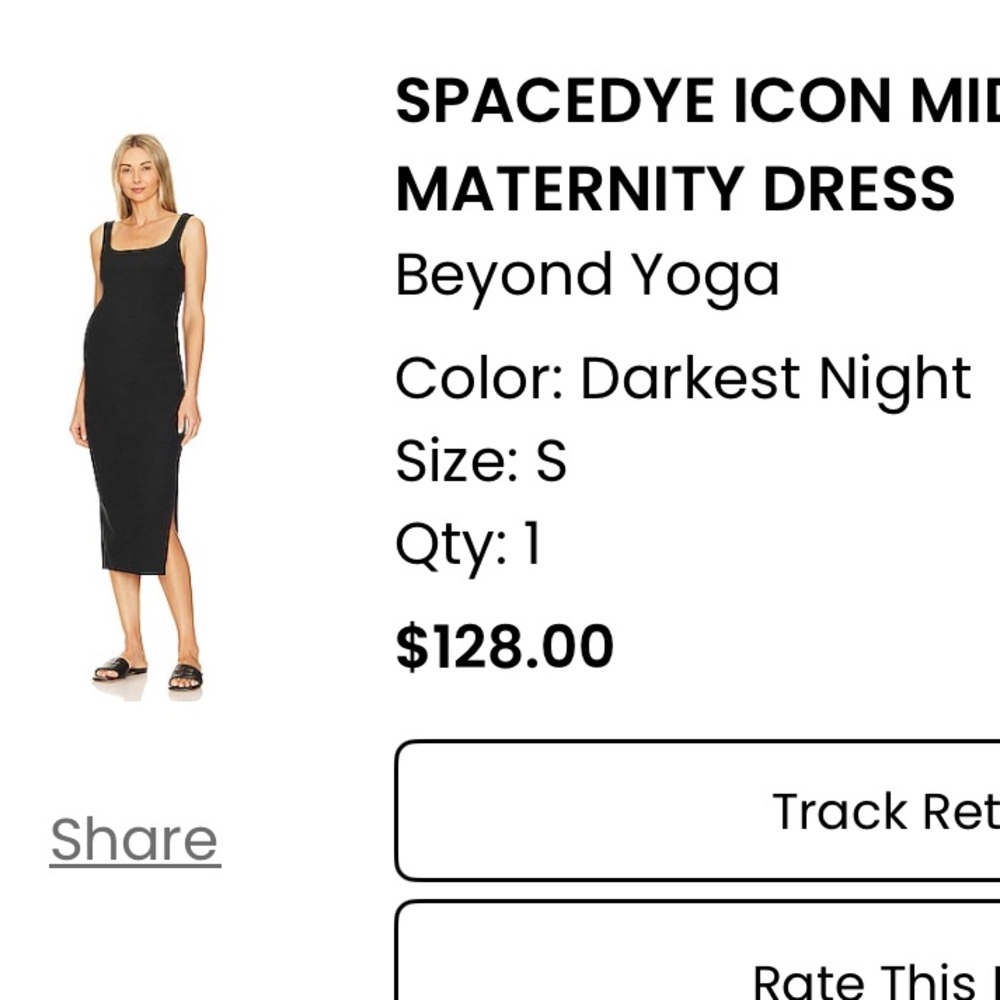1000x1000 pixels.
Task: Click the Color: Darkest Night label
Action: tap(683, 378)
